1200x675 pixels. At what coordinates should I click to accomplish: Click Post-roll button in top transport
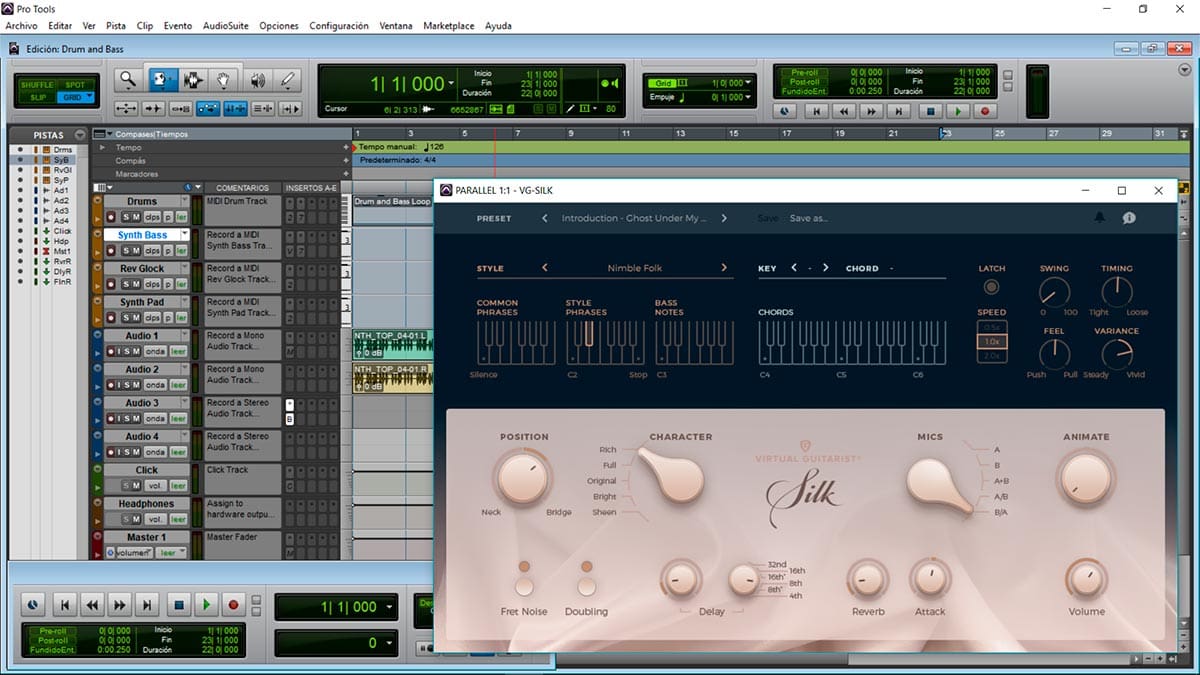point(804,82)
